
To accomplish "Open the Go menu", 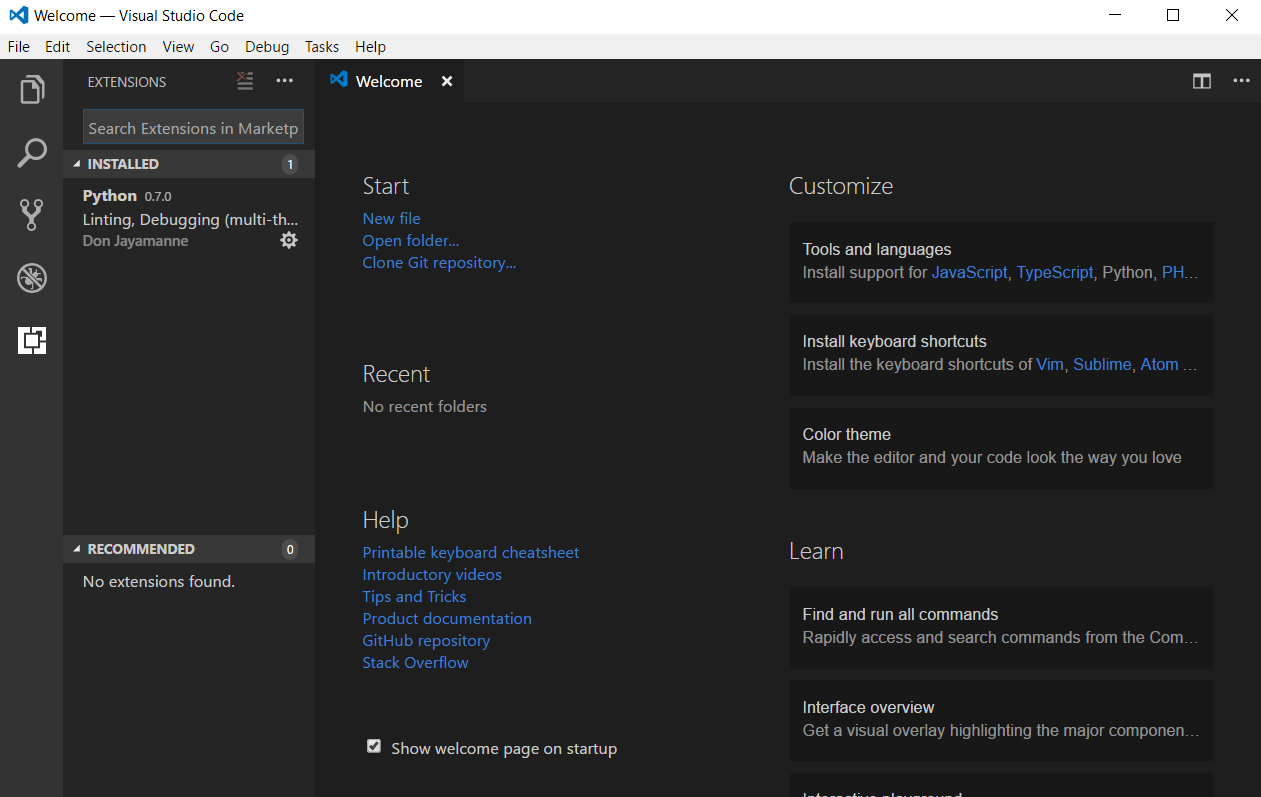I will coord(220,47).
